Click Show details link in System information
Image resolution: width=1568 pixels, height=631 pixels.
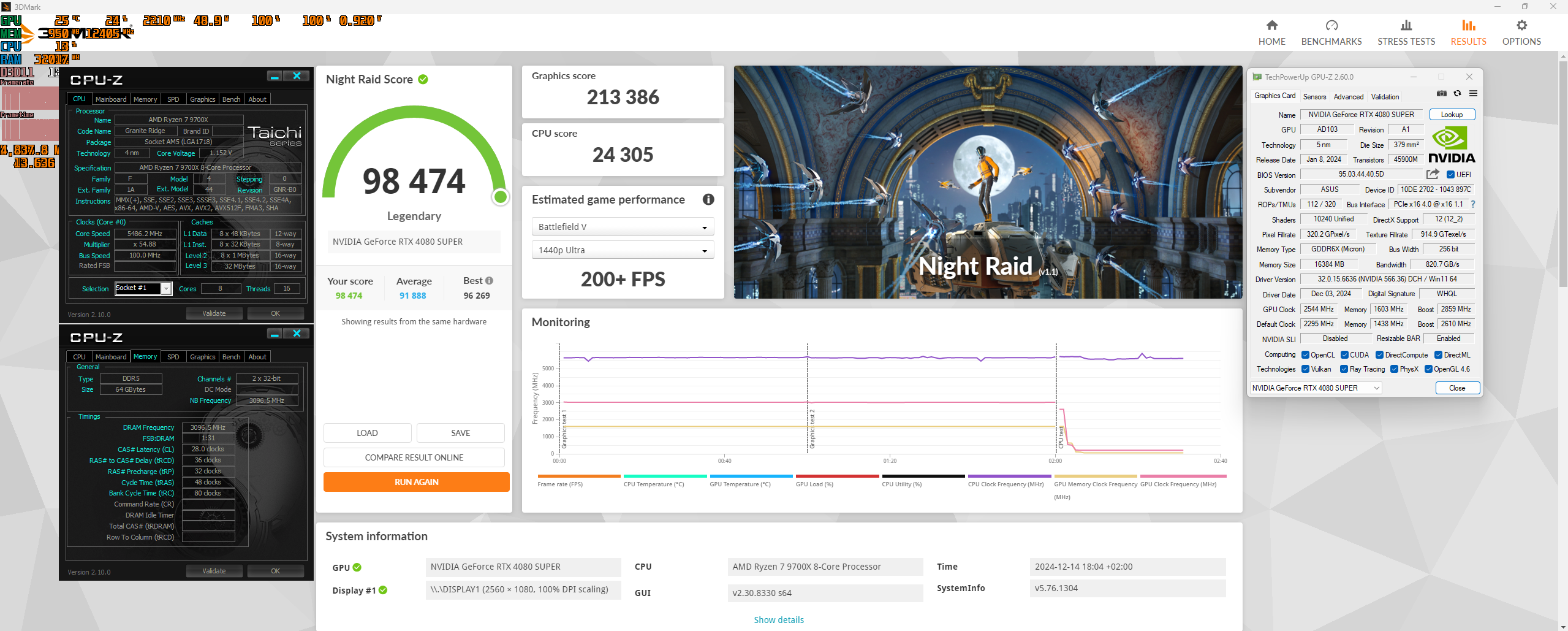(779, 620)
